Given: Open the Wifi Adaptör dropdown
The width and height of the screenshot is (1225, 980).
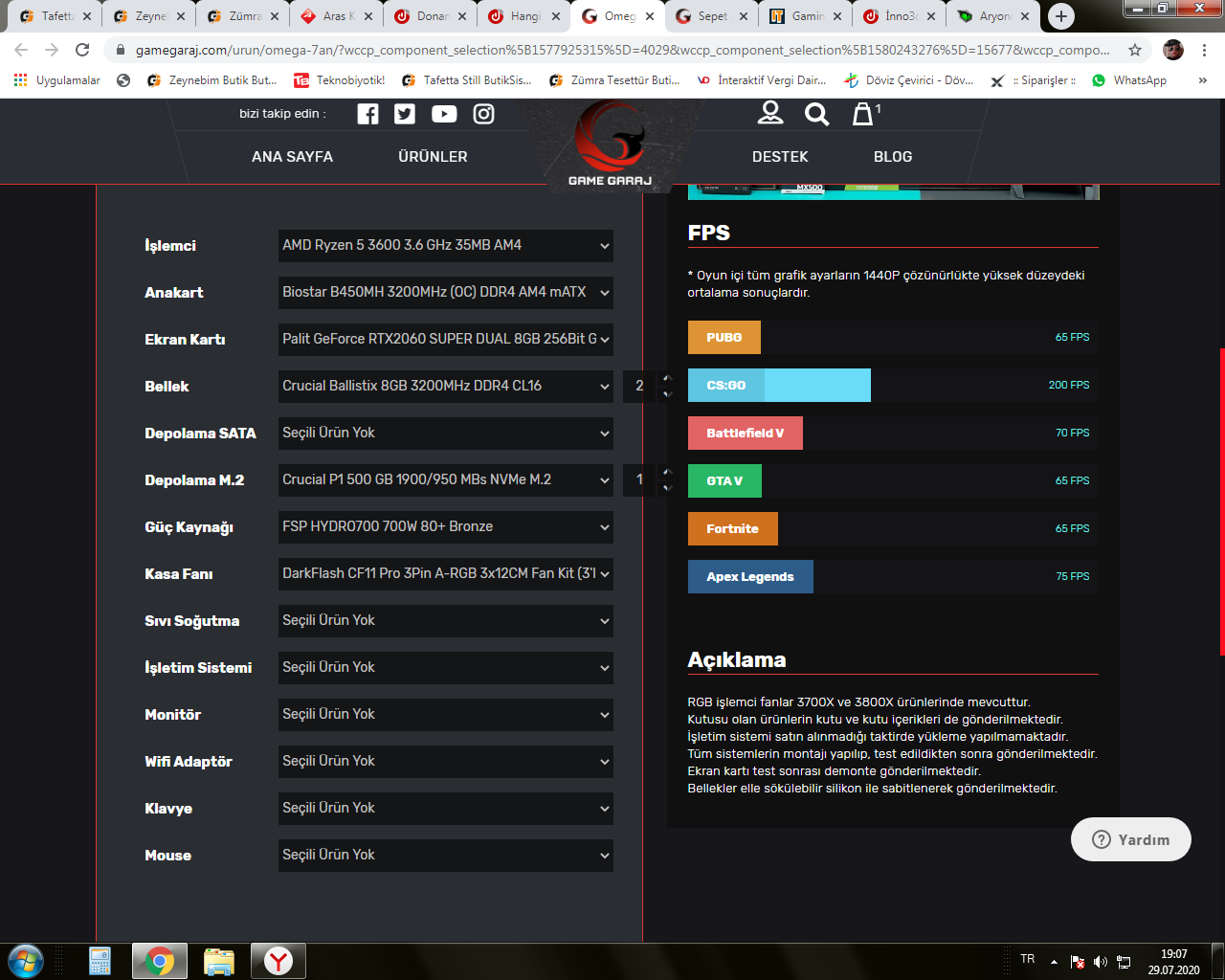Looking at the screenshot, I should [446, 761].
